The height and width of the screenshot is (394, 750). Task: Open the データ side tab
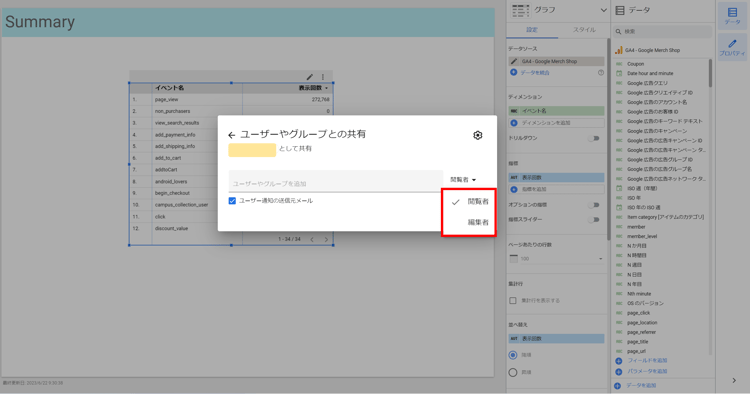(x=732, y=16)
